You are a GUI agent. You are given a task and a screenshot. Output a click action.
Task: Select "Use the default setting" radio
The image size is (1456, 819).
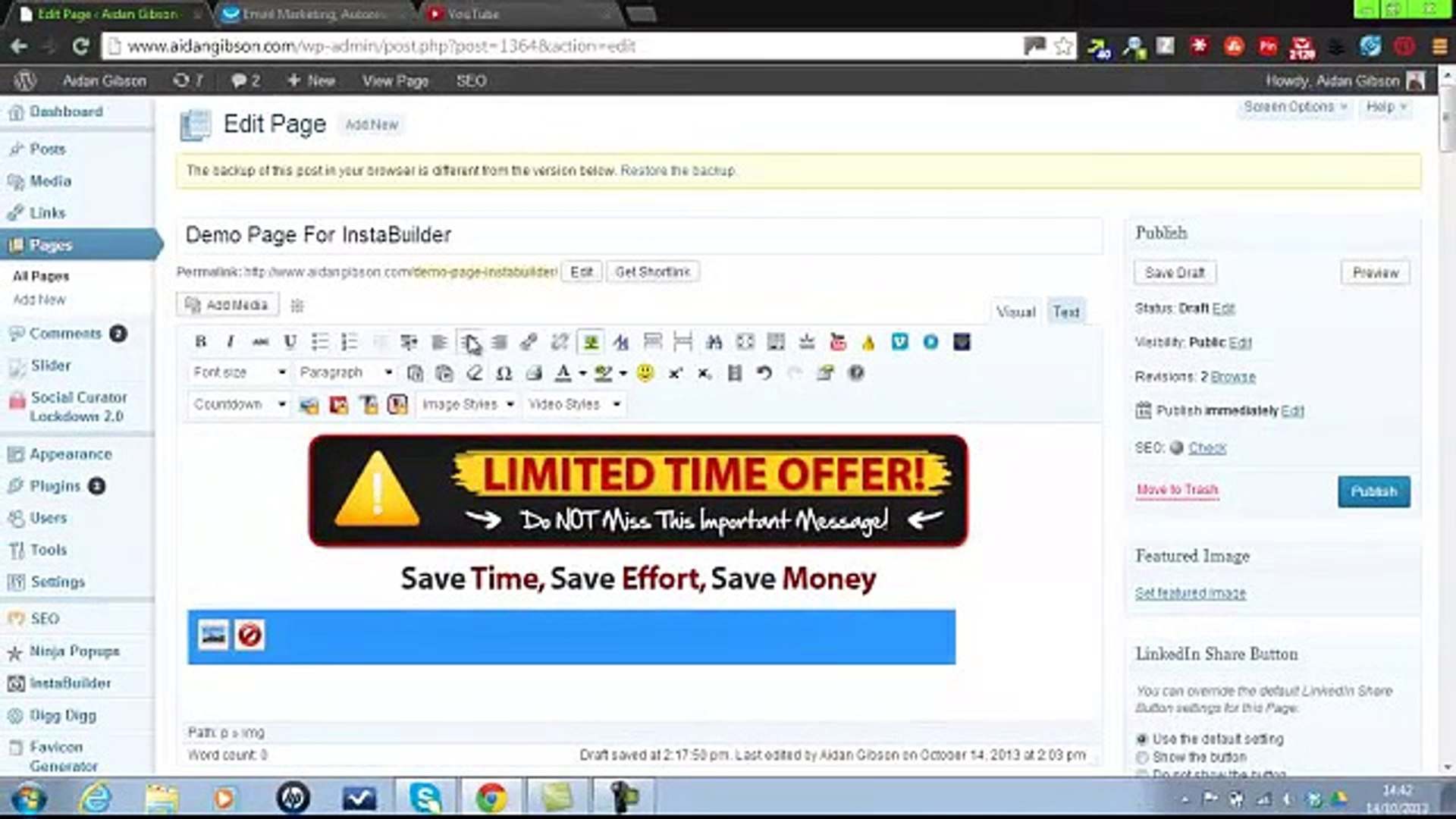(x=1142, y=739)
